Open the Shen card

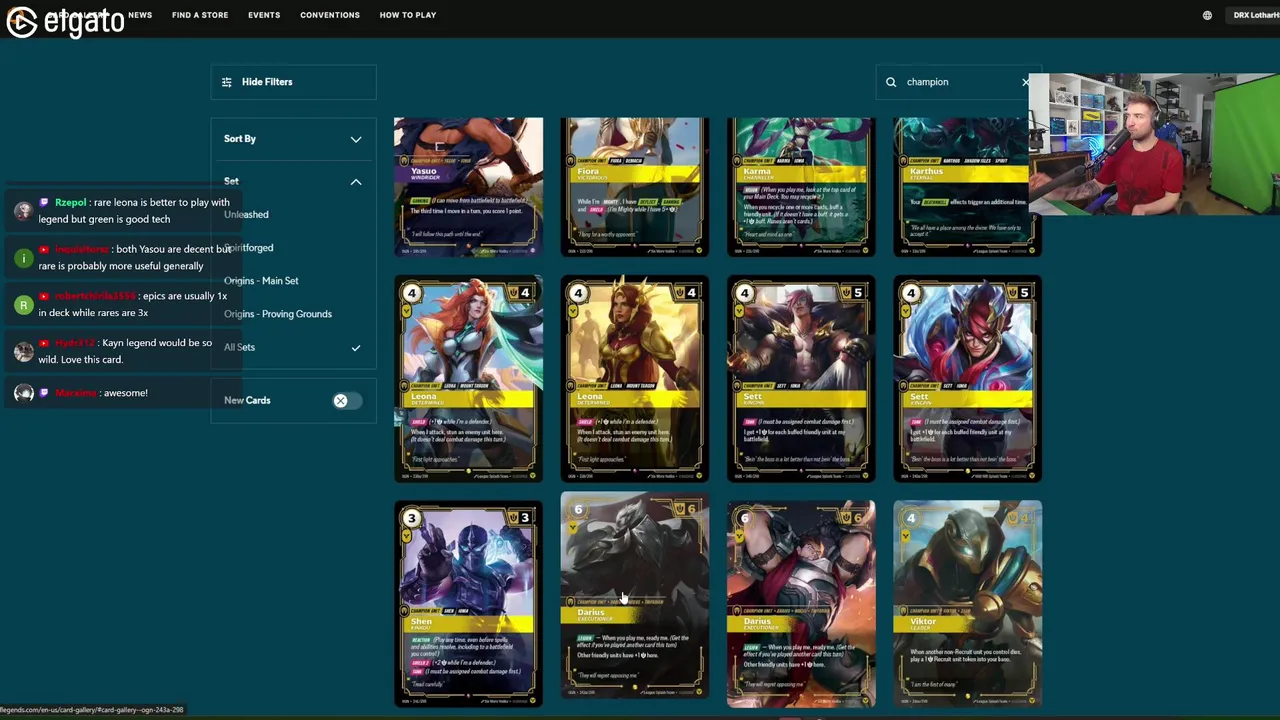(468, 604)
